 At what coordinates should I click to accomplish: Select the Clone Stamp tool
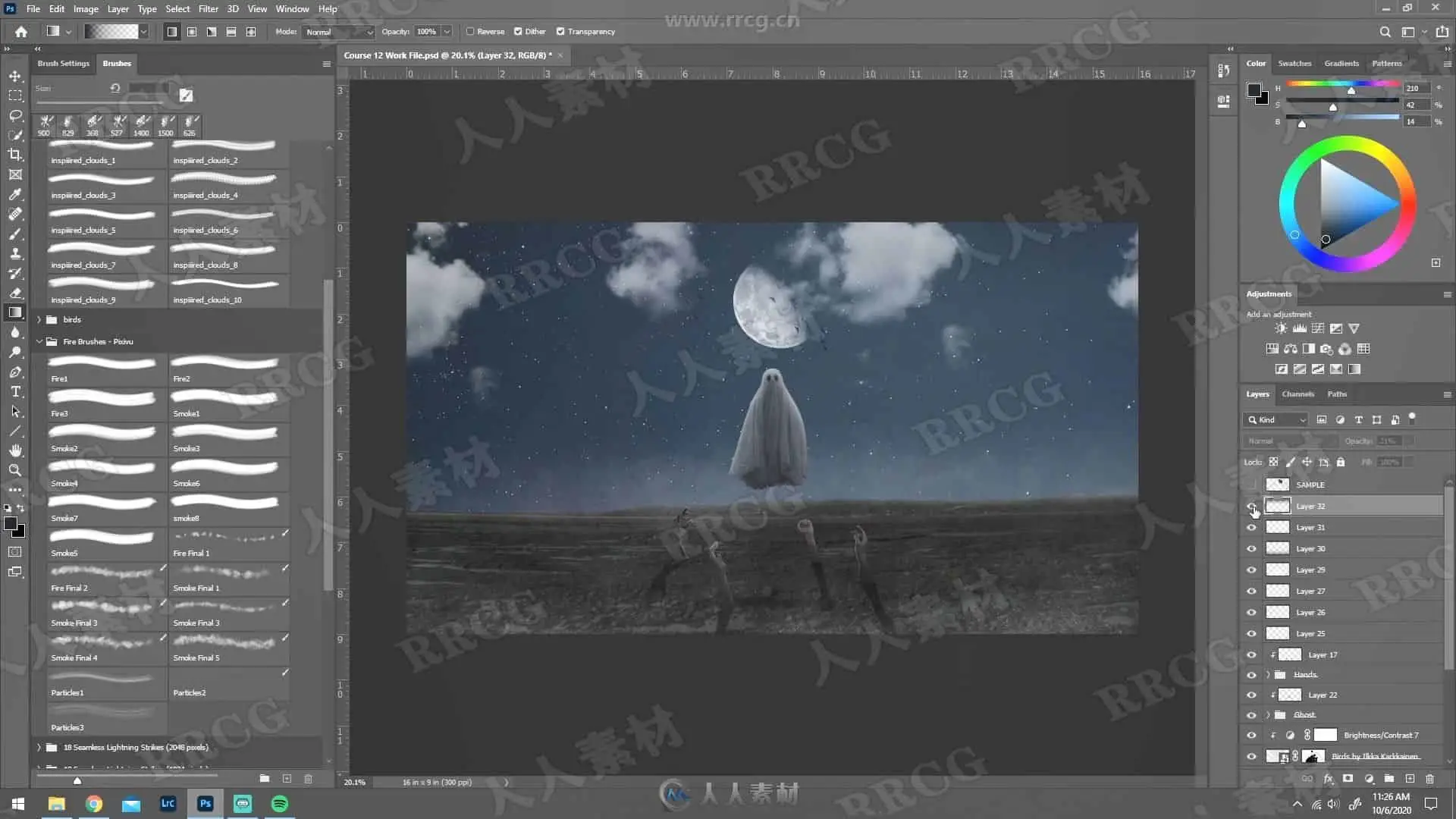coord(15,253)
